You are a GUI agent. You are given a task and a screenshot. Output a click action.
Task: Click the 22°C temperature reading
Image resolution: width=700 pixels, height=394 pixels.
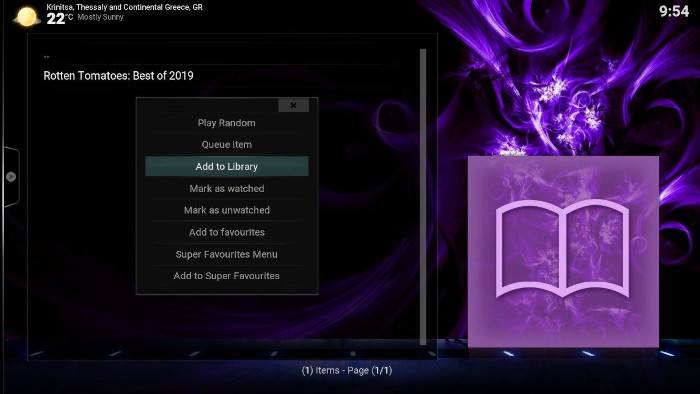pyautogui.click(x=59, y=19)
